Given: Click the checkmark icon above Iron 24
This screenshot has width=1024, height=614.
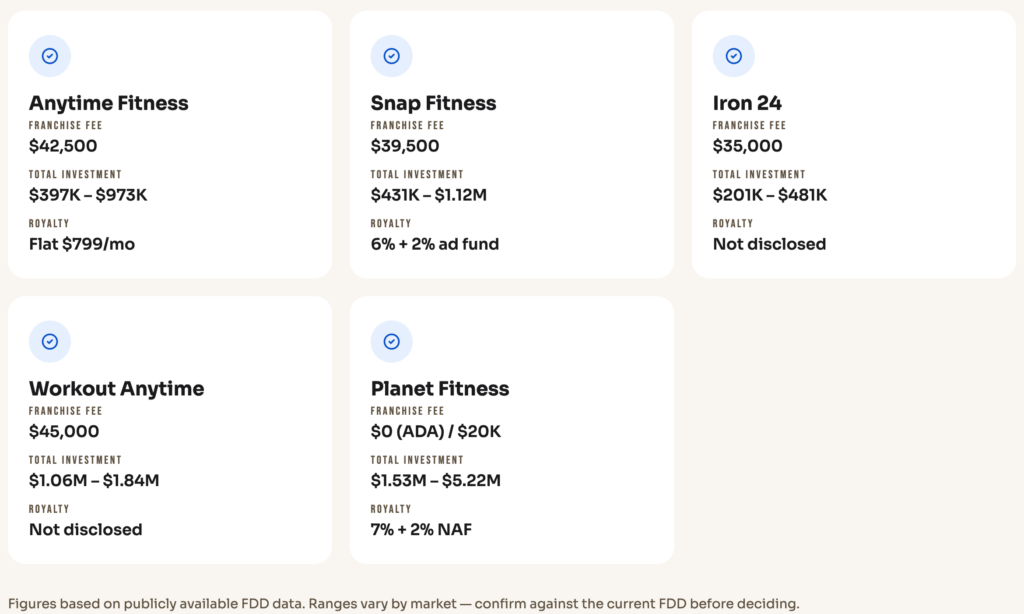Looking at the screenshot, I should [x=733, y=56].
